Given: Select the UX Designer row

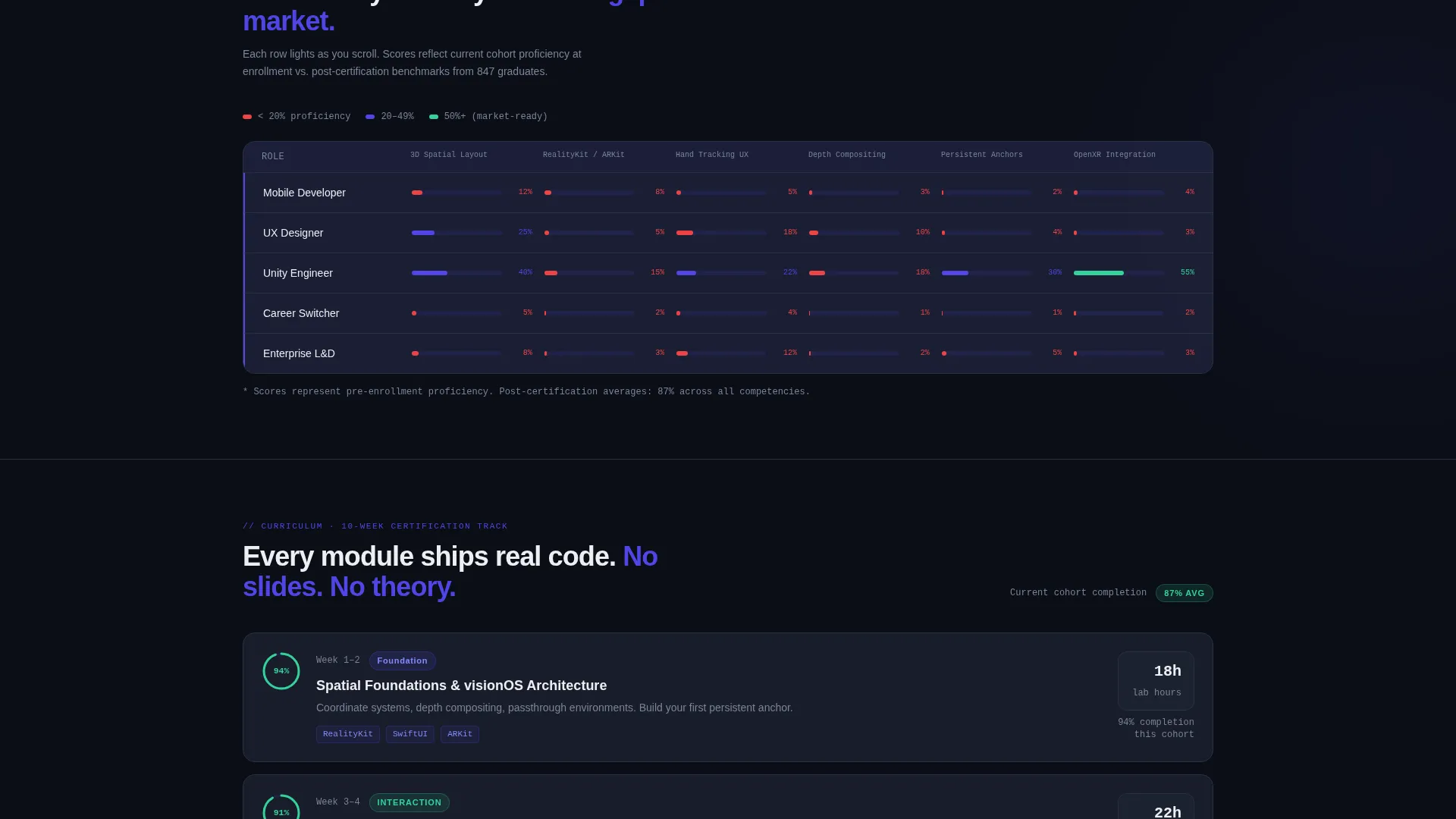Looking at the screenshot, I should tap(728, 233).
